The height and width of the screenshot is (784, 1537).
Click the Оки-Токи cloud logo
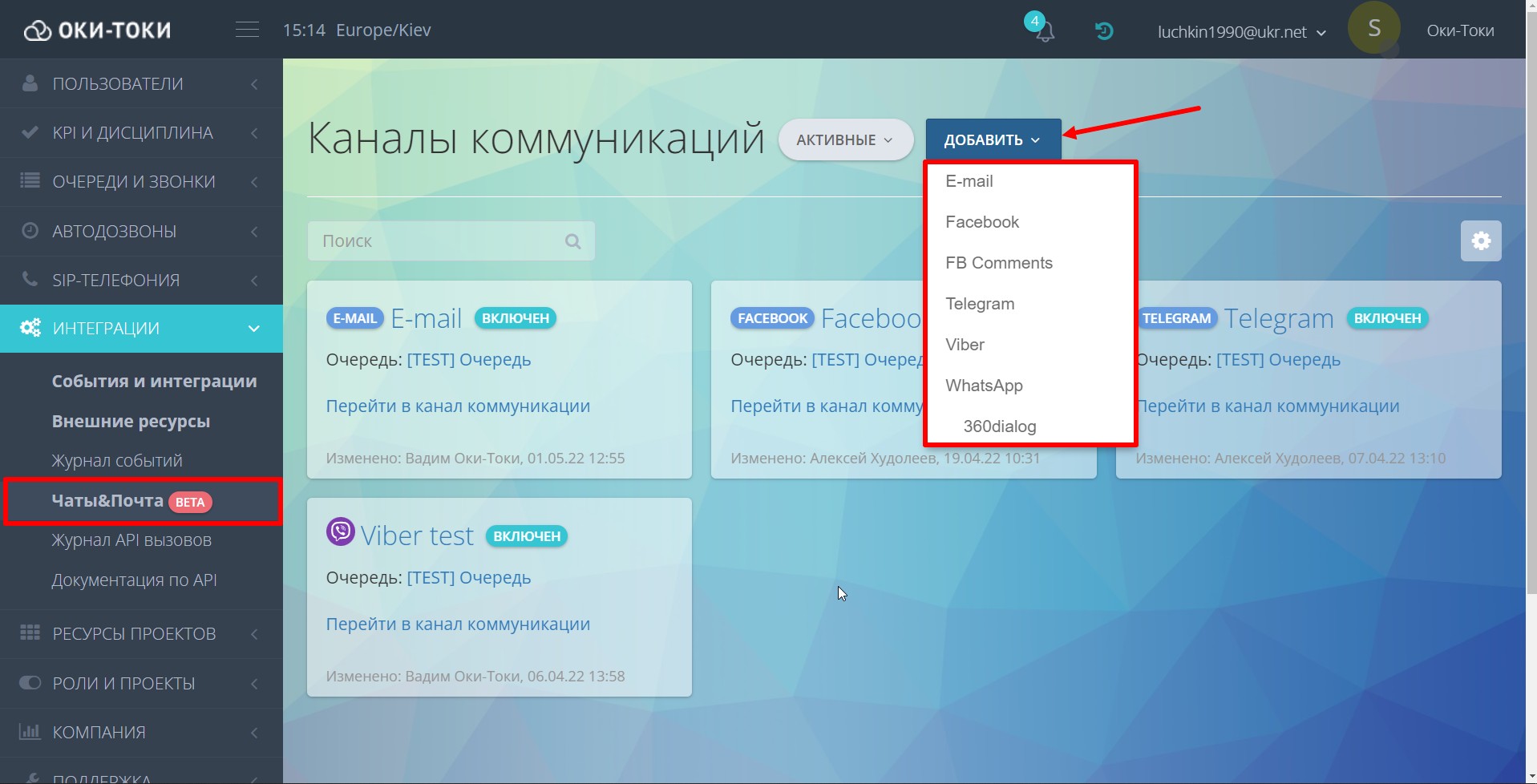pyautogui.click(x=97, y=30)
